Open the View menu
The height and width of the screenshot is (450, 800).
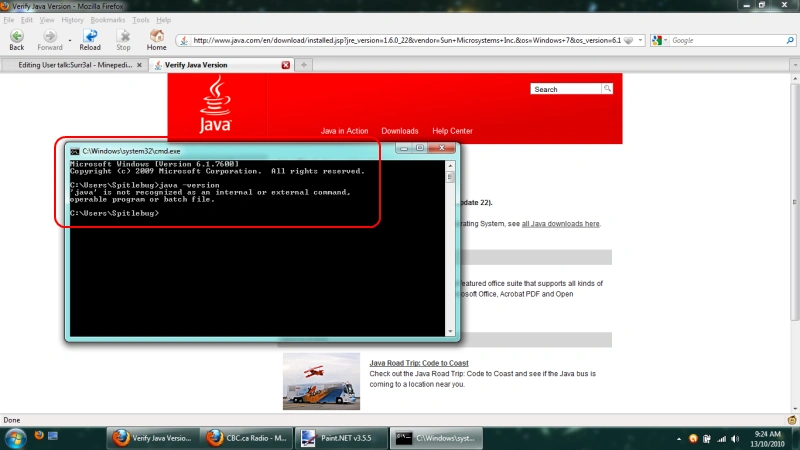click(x=46, y=20)
